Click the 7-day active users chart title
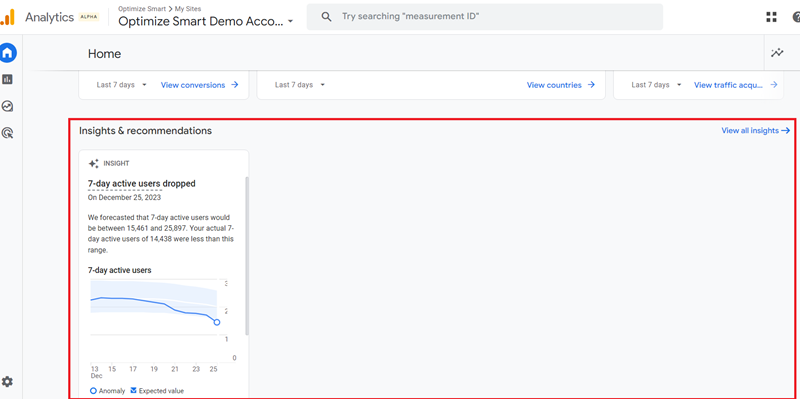Image resolution: width=800 pixels, height=399 pixels. pos(119,270)
